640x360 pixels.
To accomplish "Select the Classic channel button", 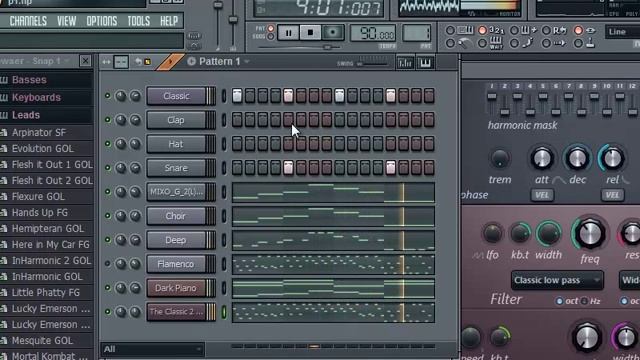I will tap(176, 96).
